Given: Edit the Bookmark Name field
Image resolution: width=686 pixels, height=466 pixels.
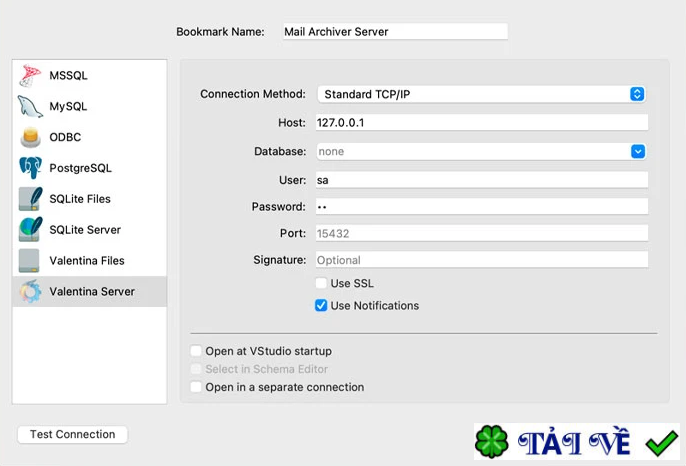Looking at the screenshot, I should (396, 32).
